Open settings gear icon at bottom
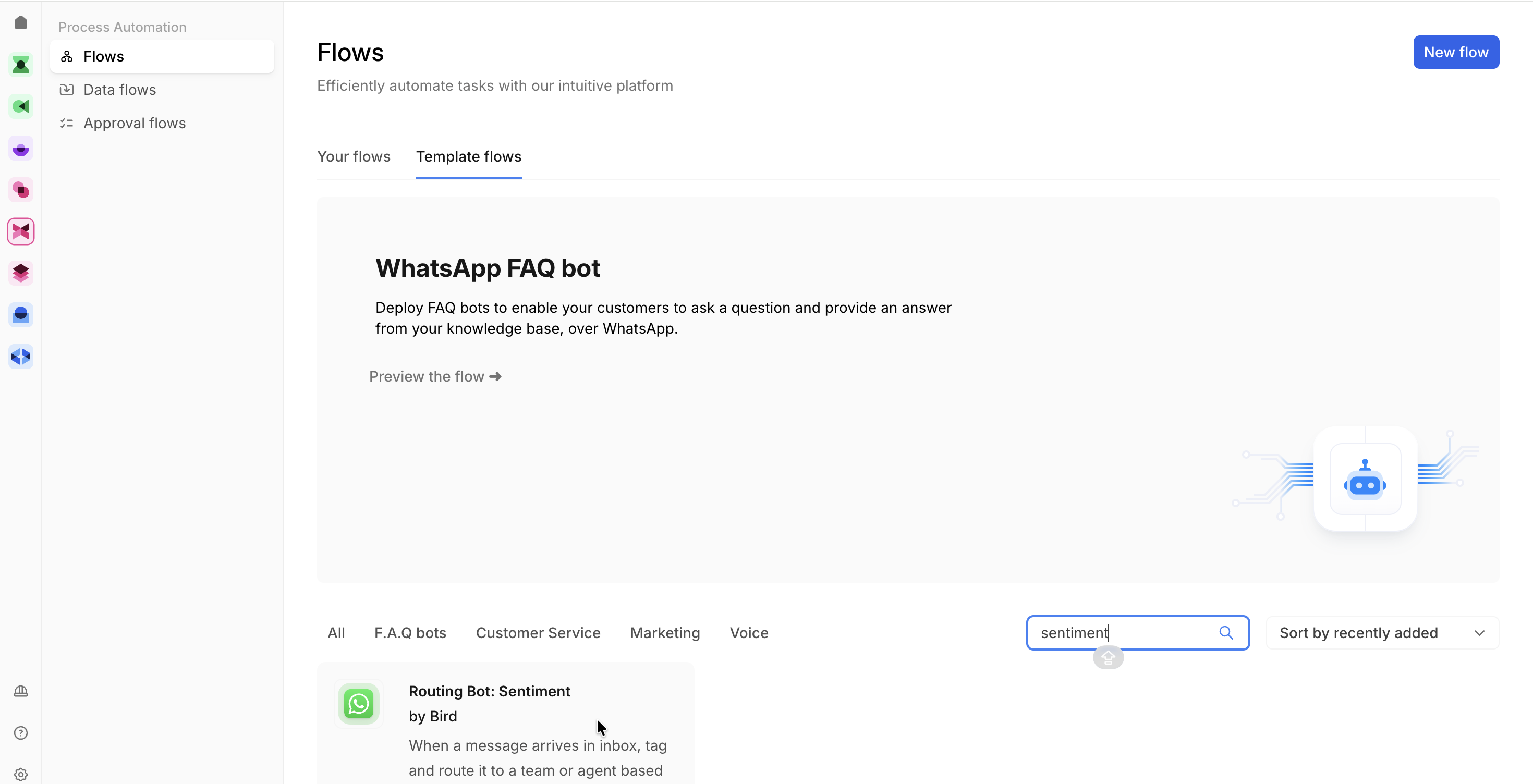 pyautogui.click(x=21, y=774)
